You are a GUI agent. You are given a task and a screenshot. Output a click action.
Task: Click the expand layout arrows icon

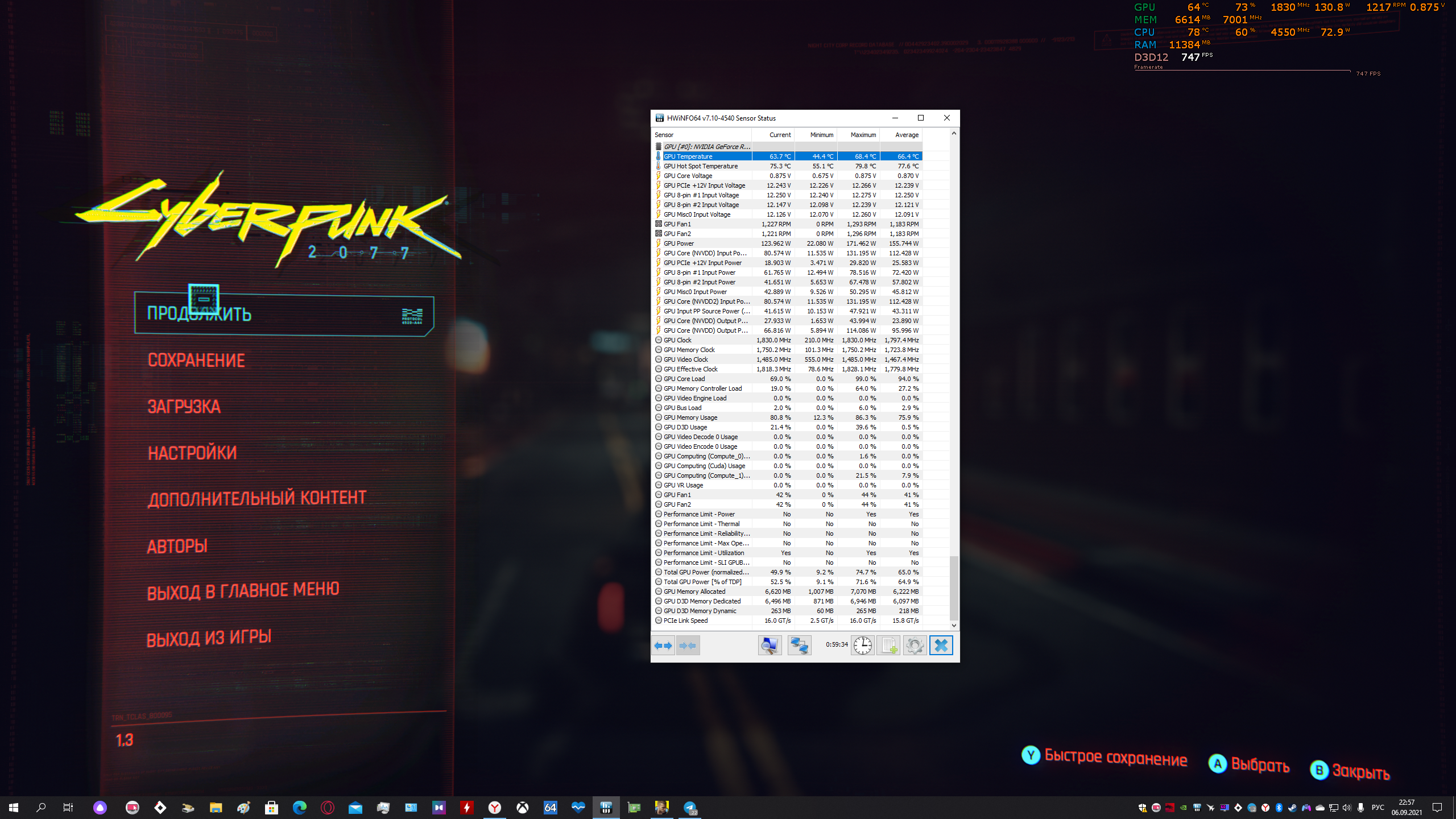point(663,646)
